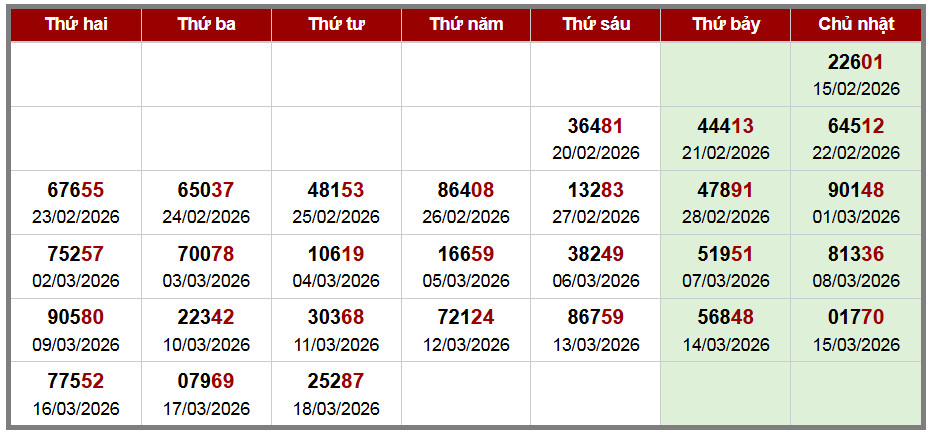Click result 72124 for 12/03/2026

click(466, 318)
